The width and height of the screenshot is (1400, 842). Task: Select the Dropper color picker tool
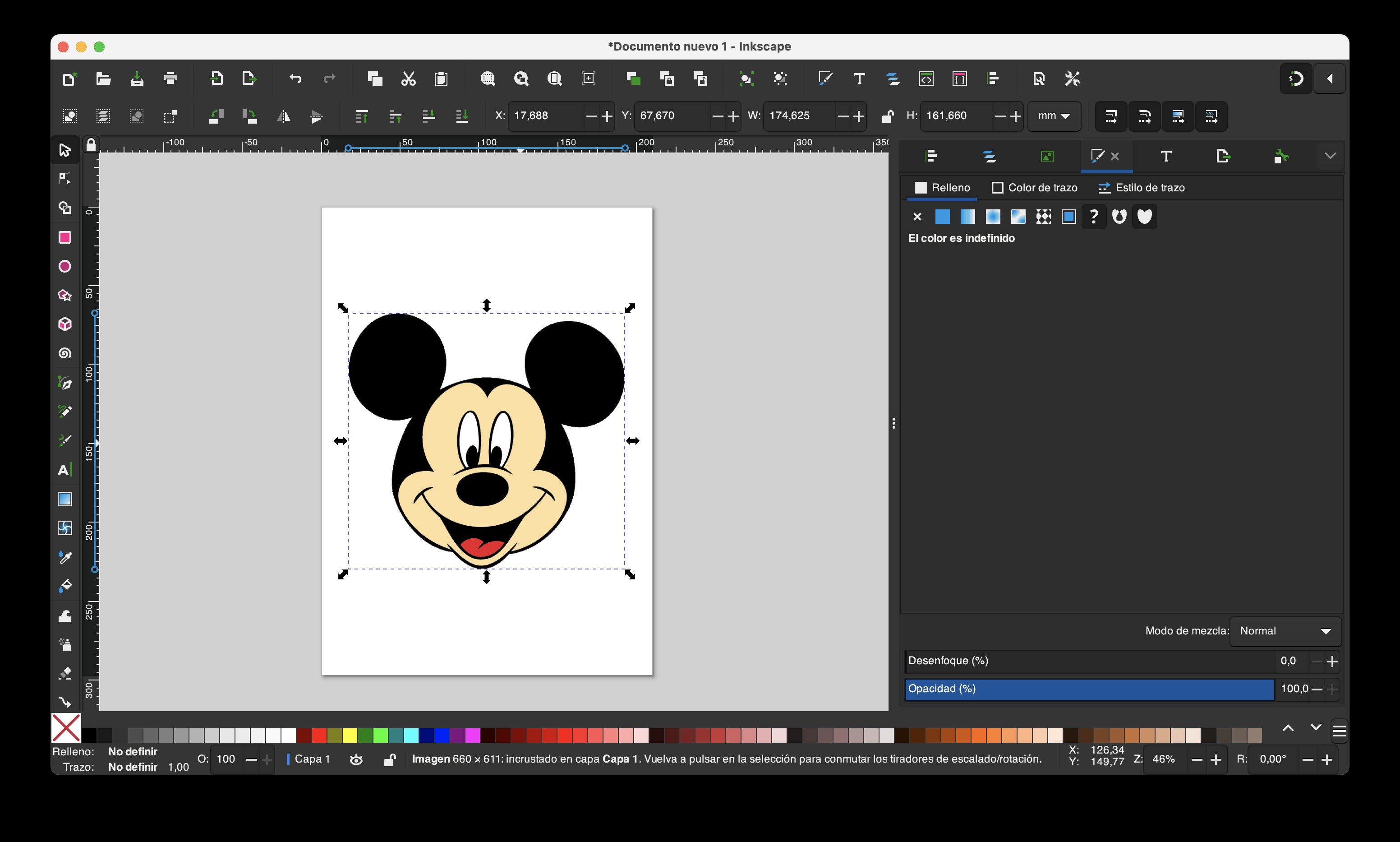point(64,557)
